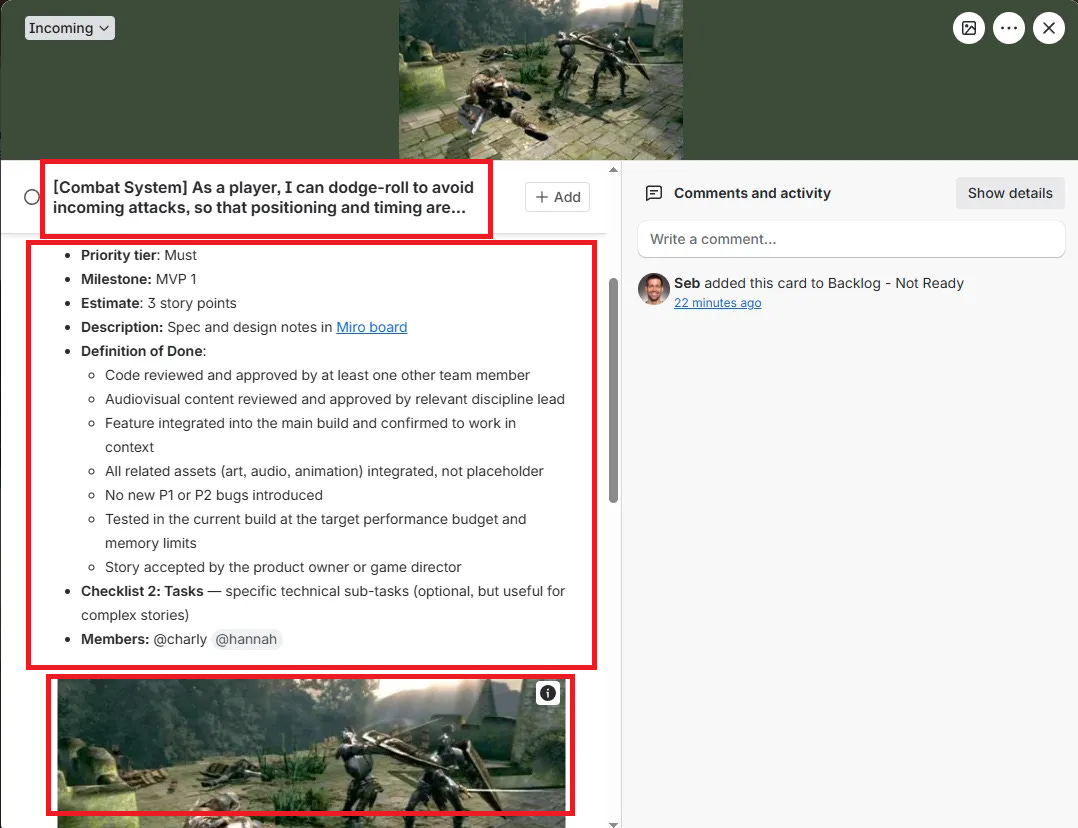Click the Comments and activity speech-bubble icon
Screen dimensions: 1078x828
click(x=654, y=193)
